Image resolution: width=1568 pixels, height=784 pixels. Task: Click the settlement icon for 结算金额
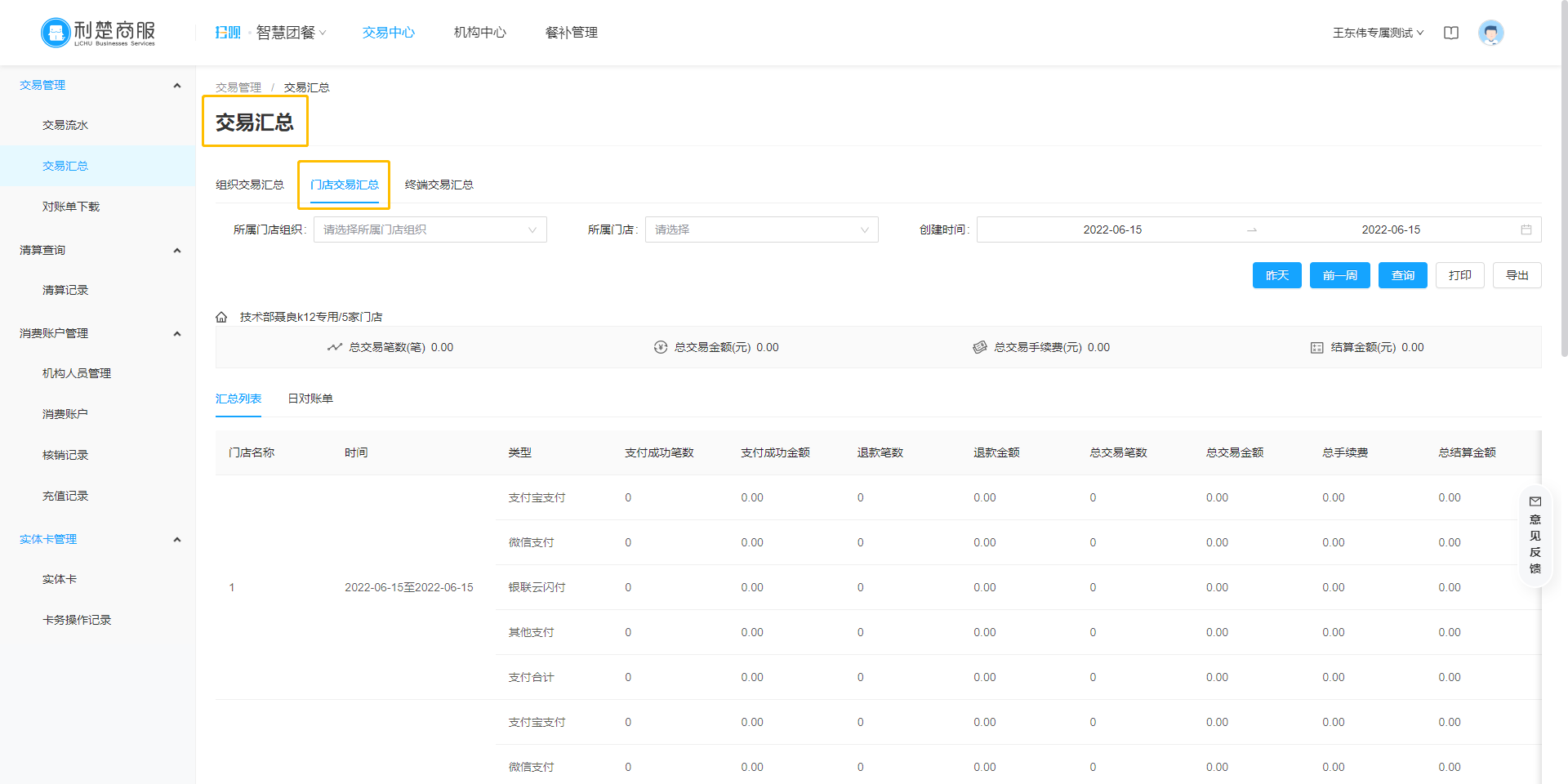point(1316,347)
